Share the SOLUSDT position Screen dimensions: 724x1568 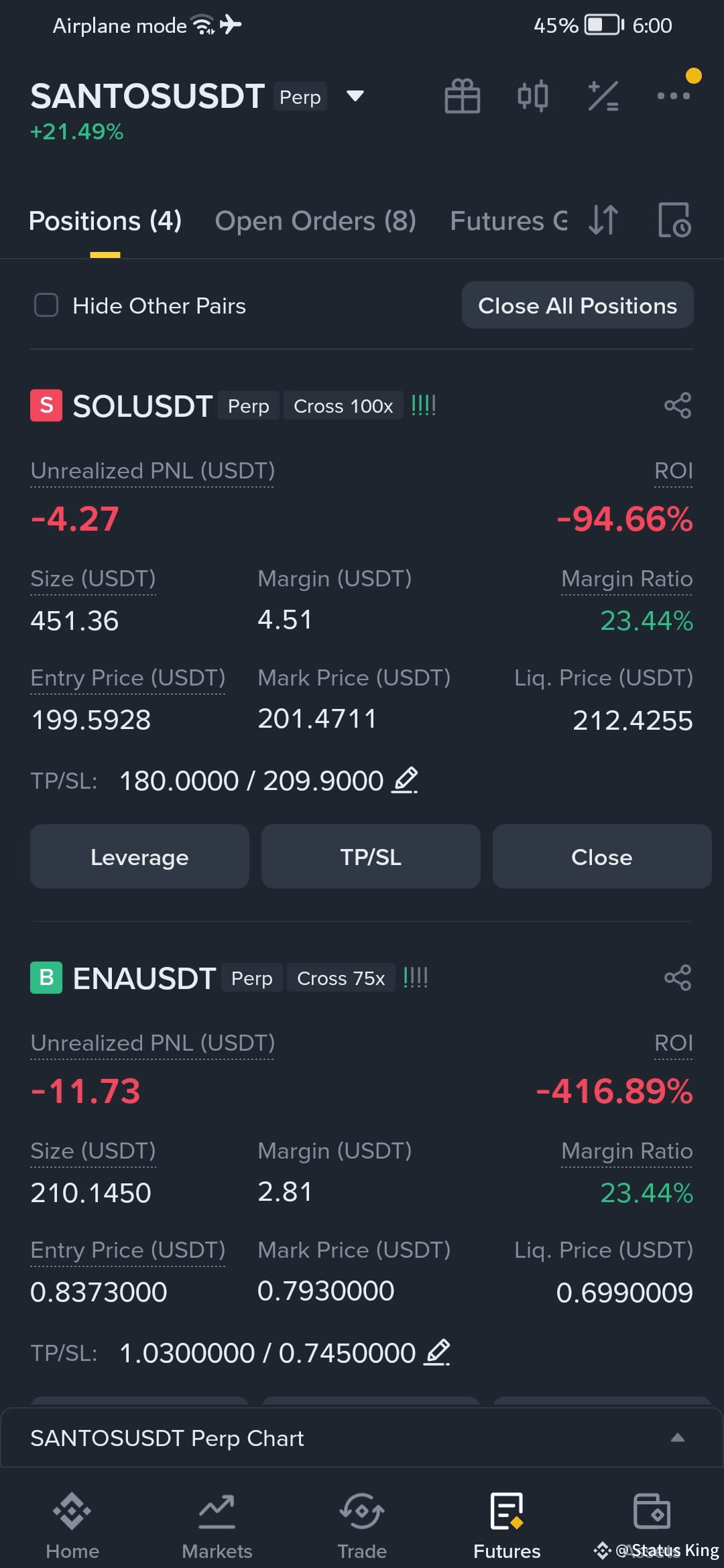[x=678, y=405]
